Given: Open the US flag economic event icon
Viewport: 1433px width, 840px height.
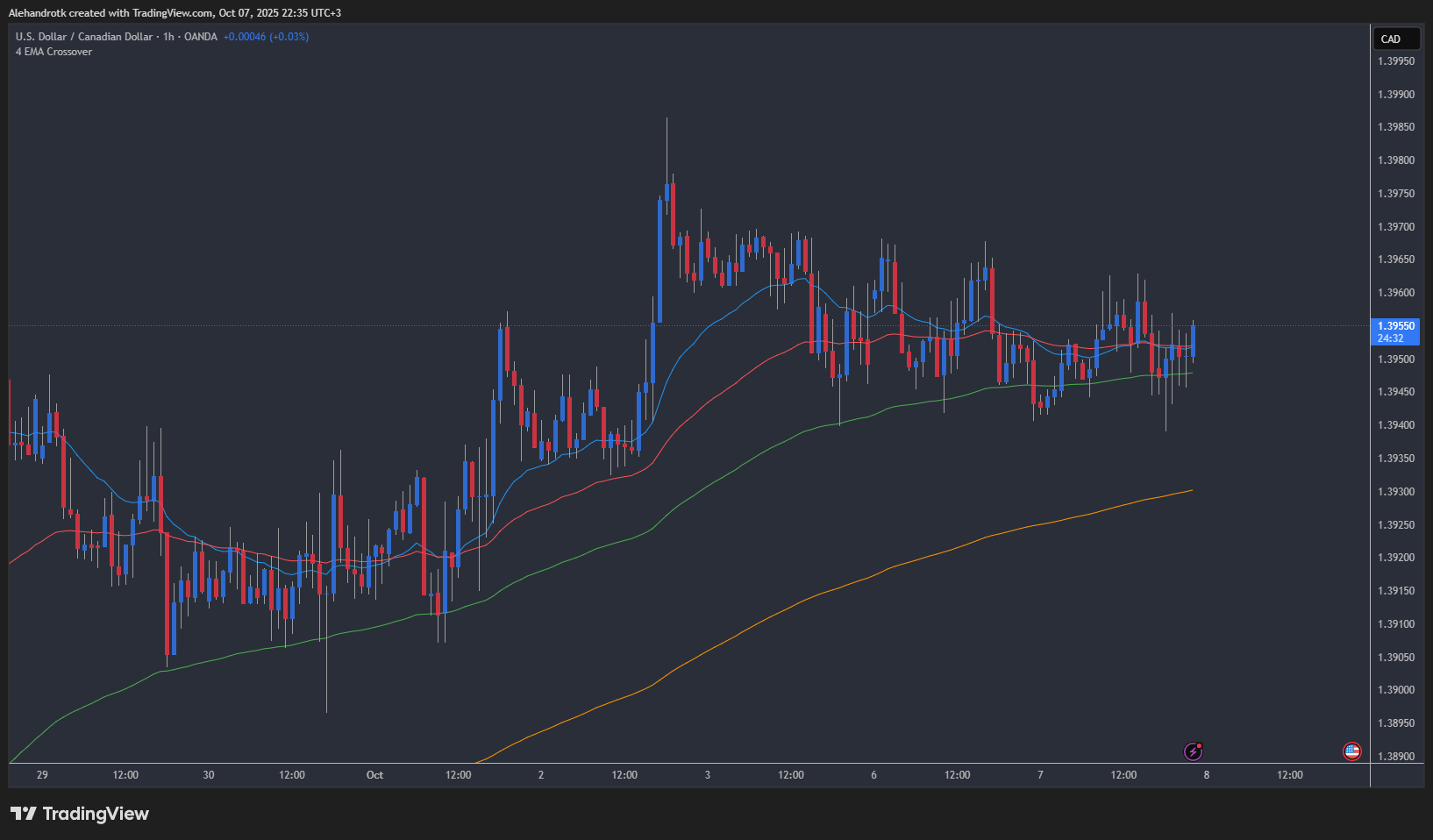Looking at the screenshot, I should [1351, 751].
